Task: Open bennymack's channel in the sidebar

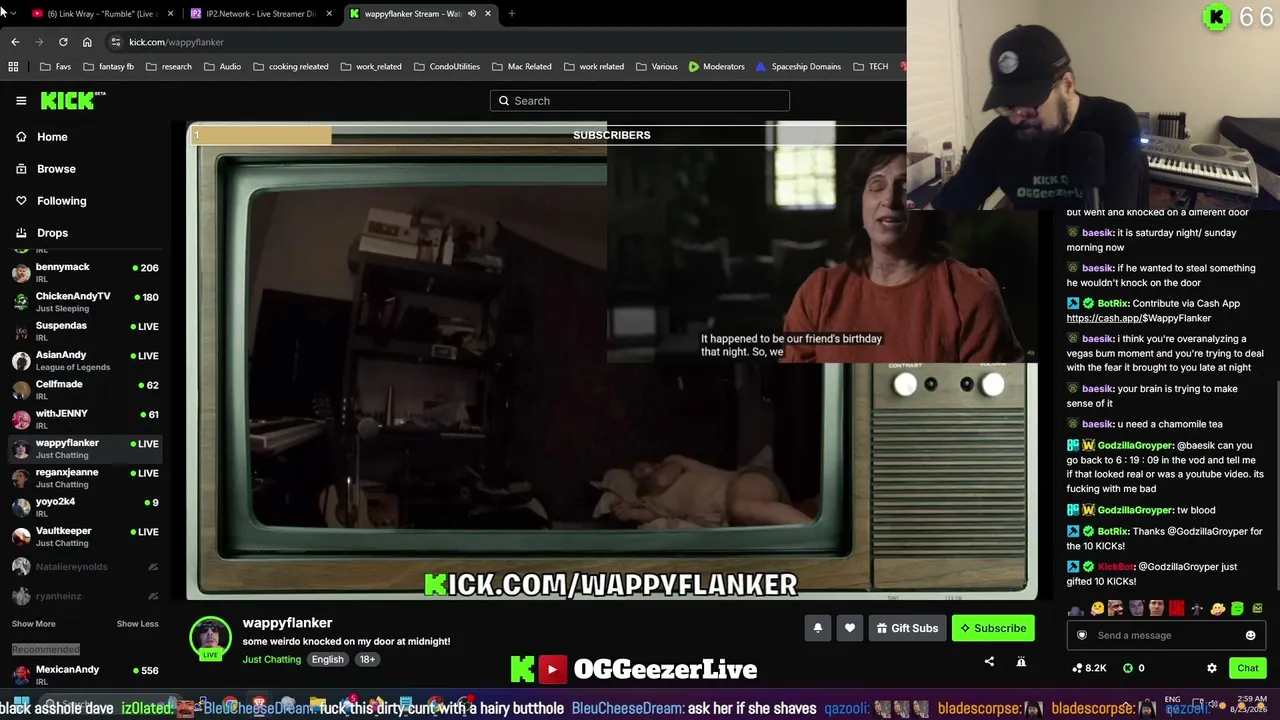Action: coord(86,272)
